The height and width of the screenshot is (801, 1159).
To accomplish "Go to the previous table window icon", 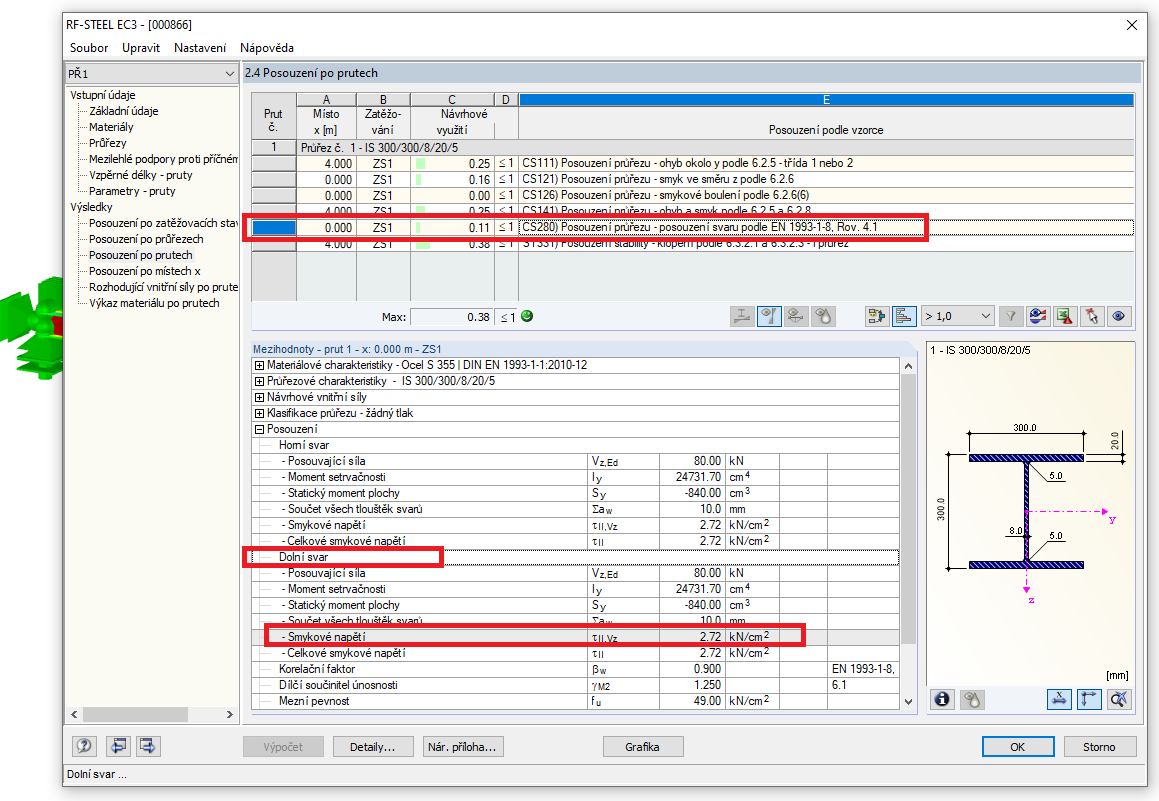I will click(118, 746).
